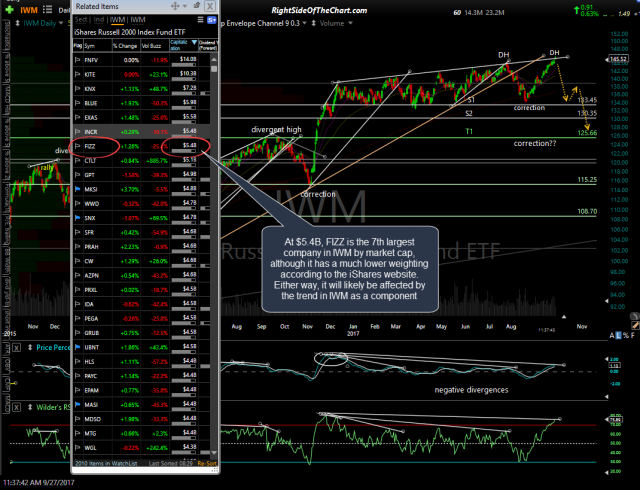Viewport: 640px width, 490px height.
Task: Toggle the flag for BLUE
Action: pyautogui.click(x=78, y=103)
